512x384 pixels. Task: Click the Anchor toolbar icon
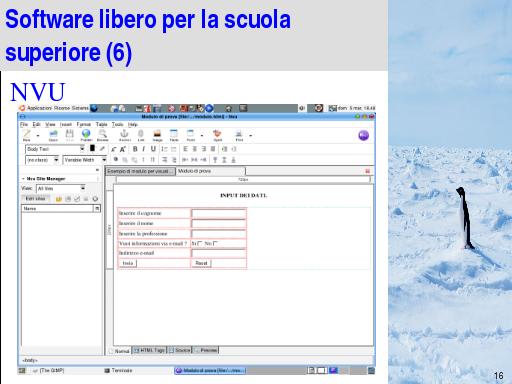(124, 135)
